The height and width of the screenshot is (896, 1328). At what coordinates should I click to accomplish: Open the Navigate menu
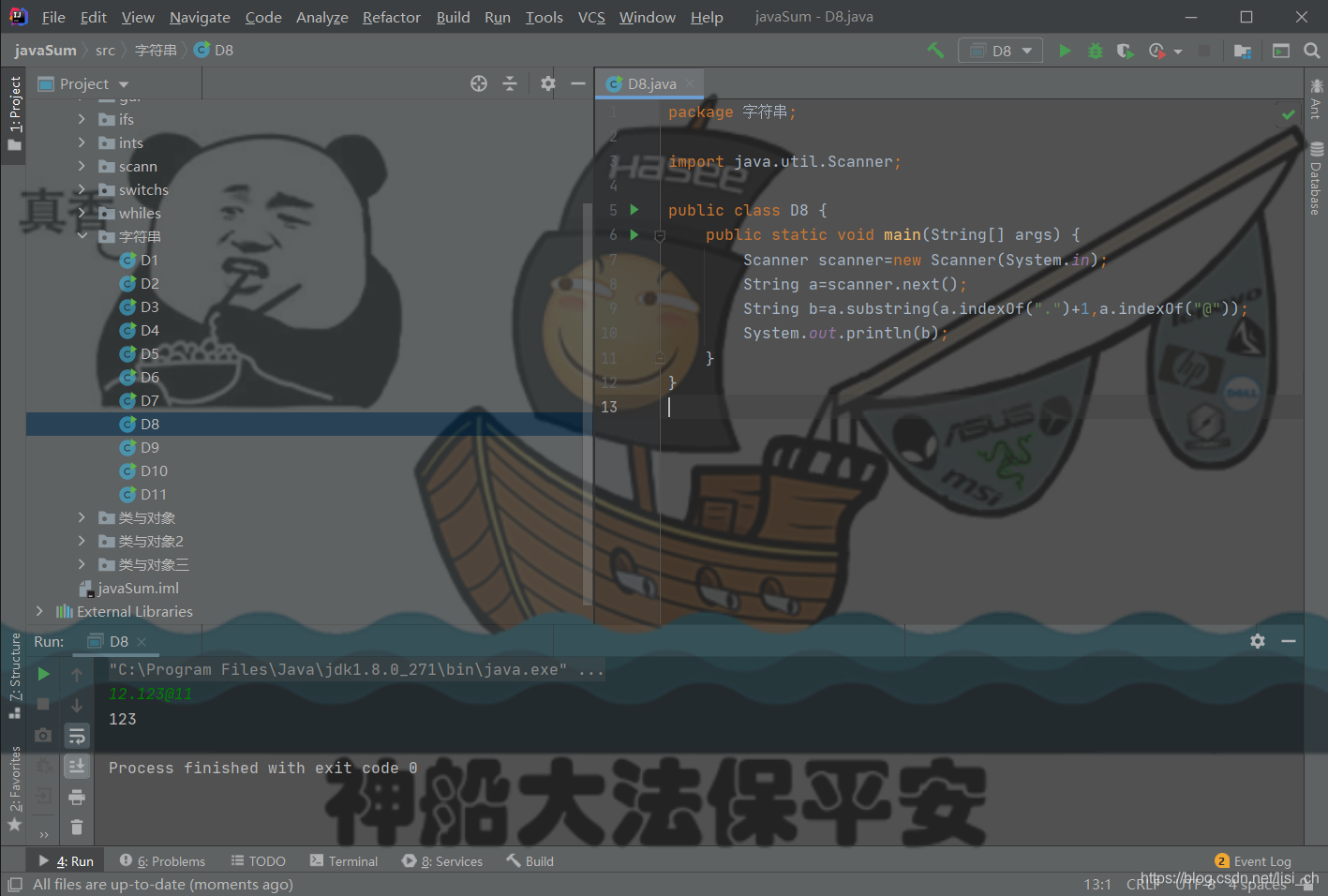click(200, 17)
